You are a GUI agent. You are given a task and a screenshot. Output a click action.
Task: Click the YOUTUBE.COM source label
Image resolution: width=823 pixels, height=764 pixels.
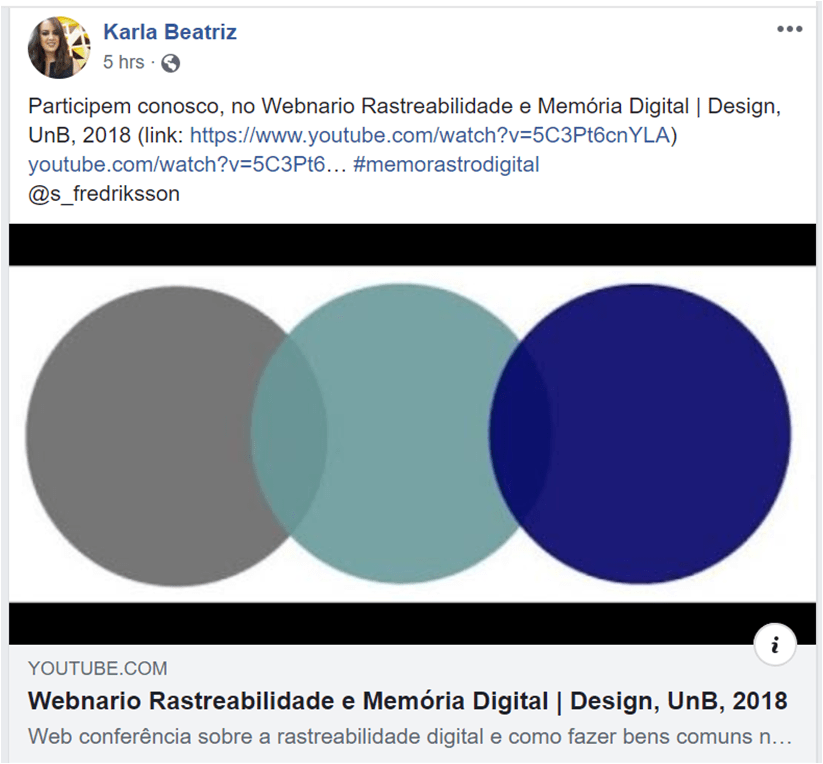[x=98, y=668]
